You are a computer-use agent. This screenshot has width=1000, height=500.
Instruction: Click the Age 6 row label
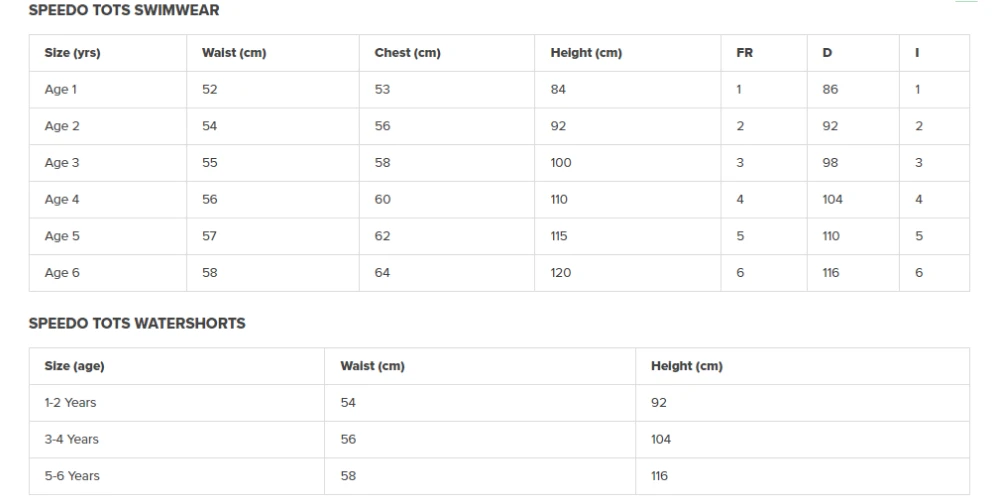(x=62, y=273)
